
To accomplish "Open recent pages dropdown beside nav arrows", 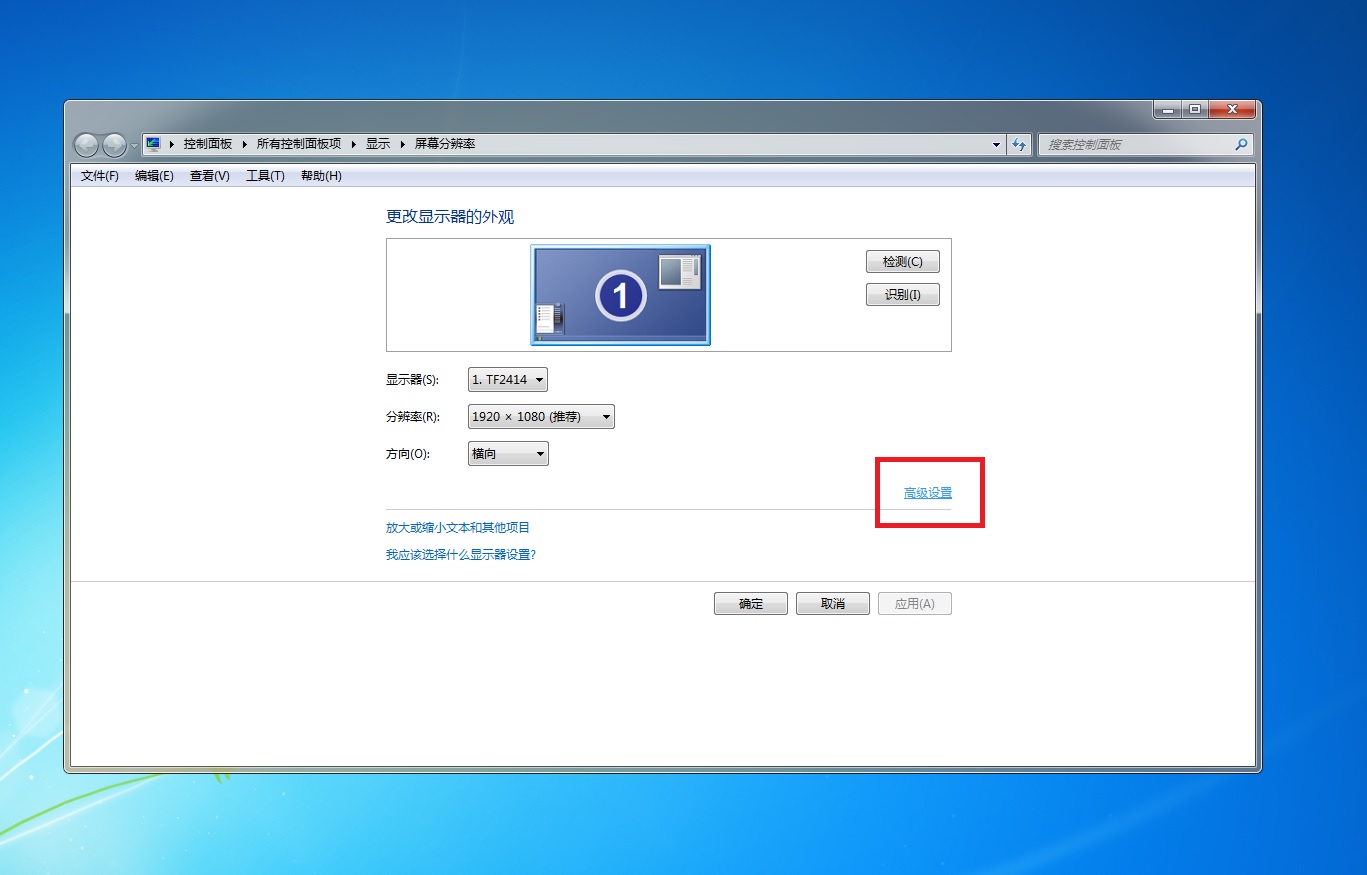I will click(134, 145).
